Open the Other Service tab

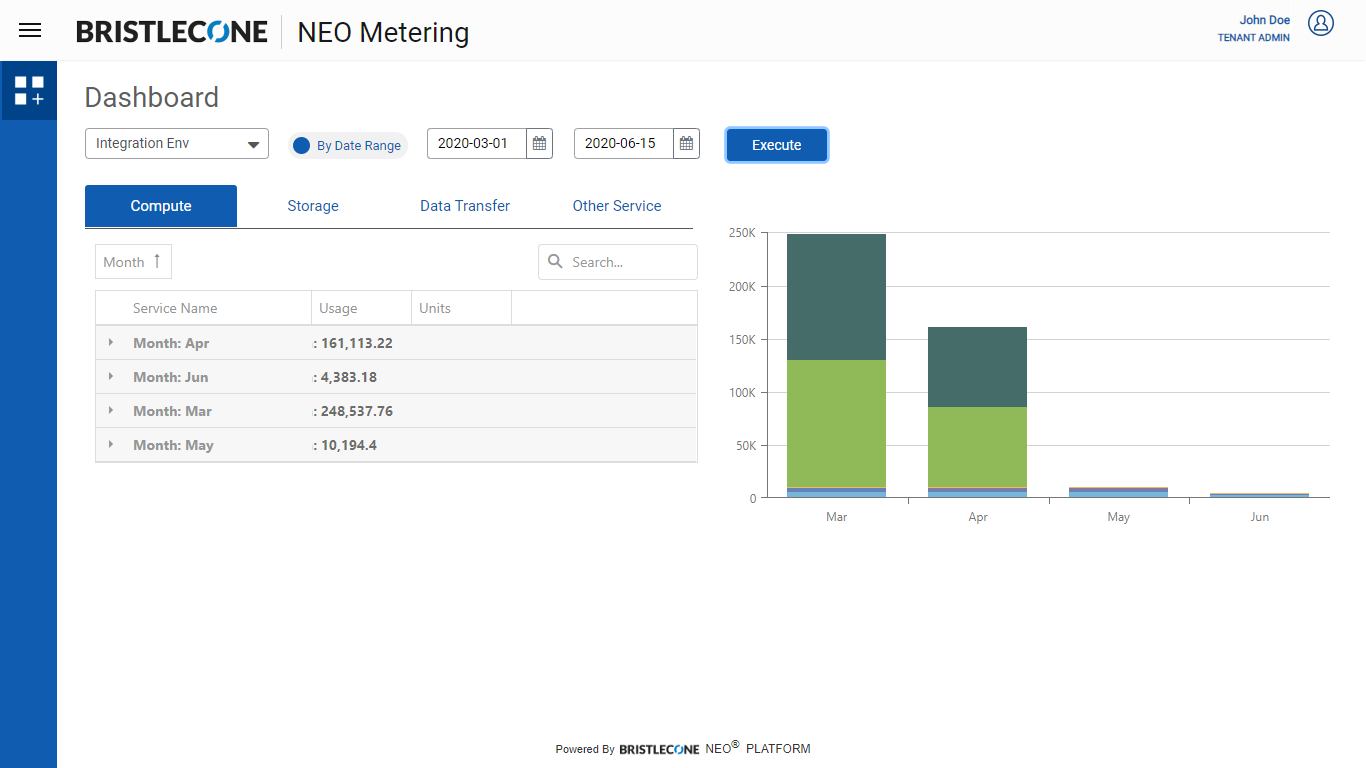click(x=617, y=206)
